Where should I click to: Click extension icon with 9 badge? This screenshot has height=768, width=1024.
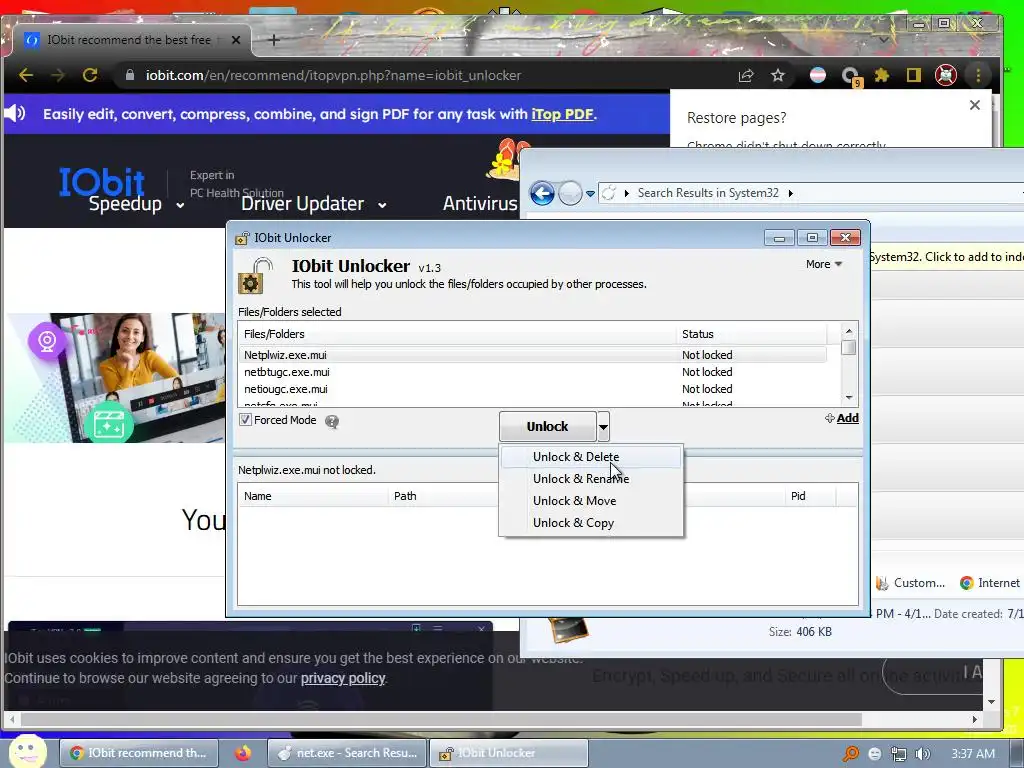coord(850,76)
